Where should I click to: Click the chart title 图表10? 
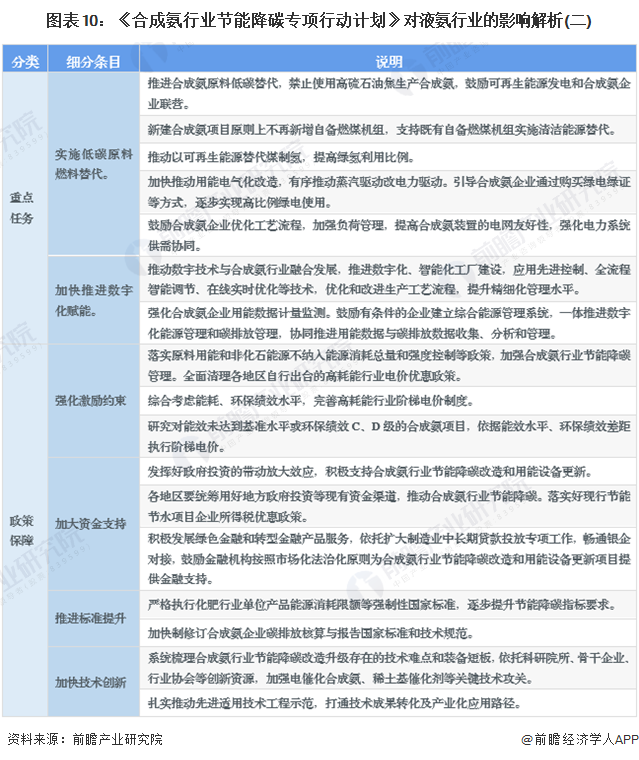(319, 21)
